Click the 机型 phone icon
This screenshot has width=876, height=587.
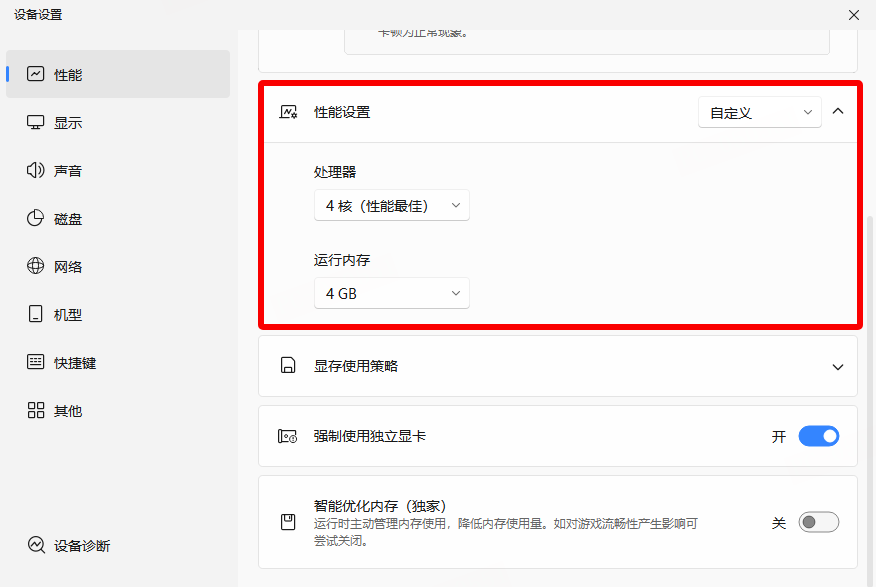tap(36, 314)
